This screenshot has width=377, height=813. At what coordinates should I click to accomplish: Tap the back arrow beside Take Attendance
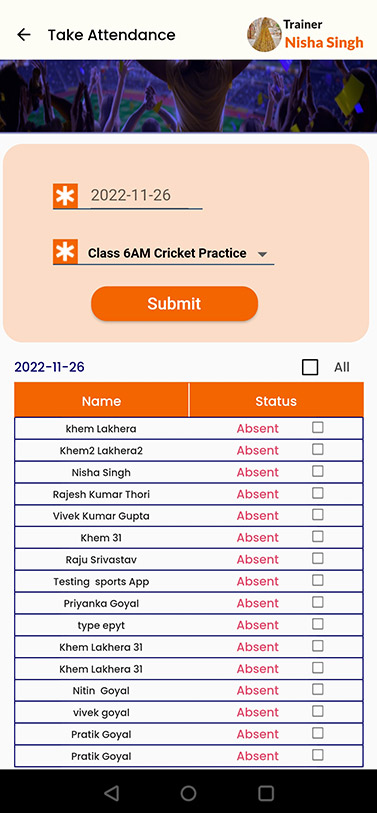pyautogui.click(x=24, y=35)
